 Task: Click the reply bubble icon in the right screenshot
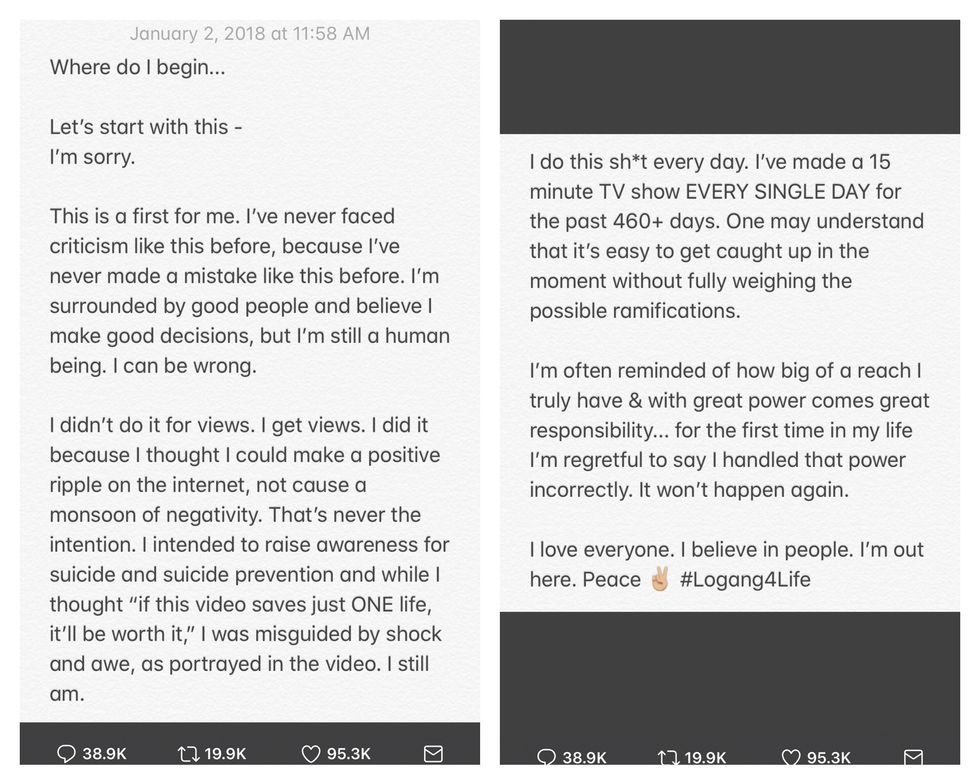[546, 756]
